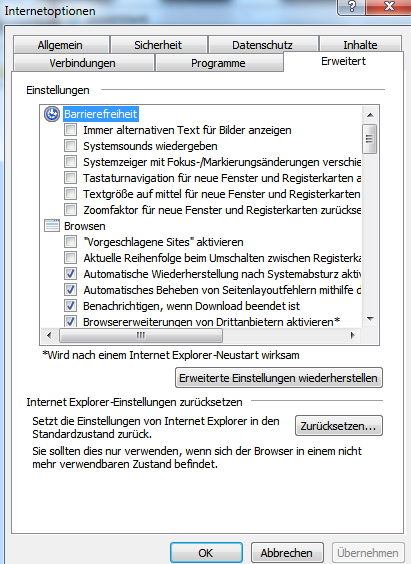Confirm with the OK button

click(206, 553)
